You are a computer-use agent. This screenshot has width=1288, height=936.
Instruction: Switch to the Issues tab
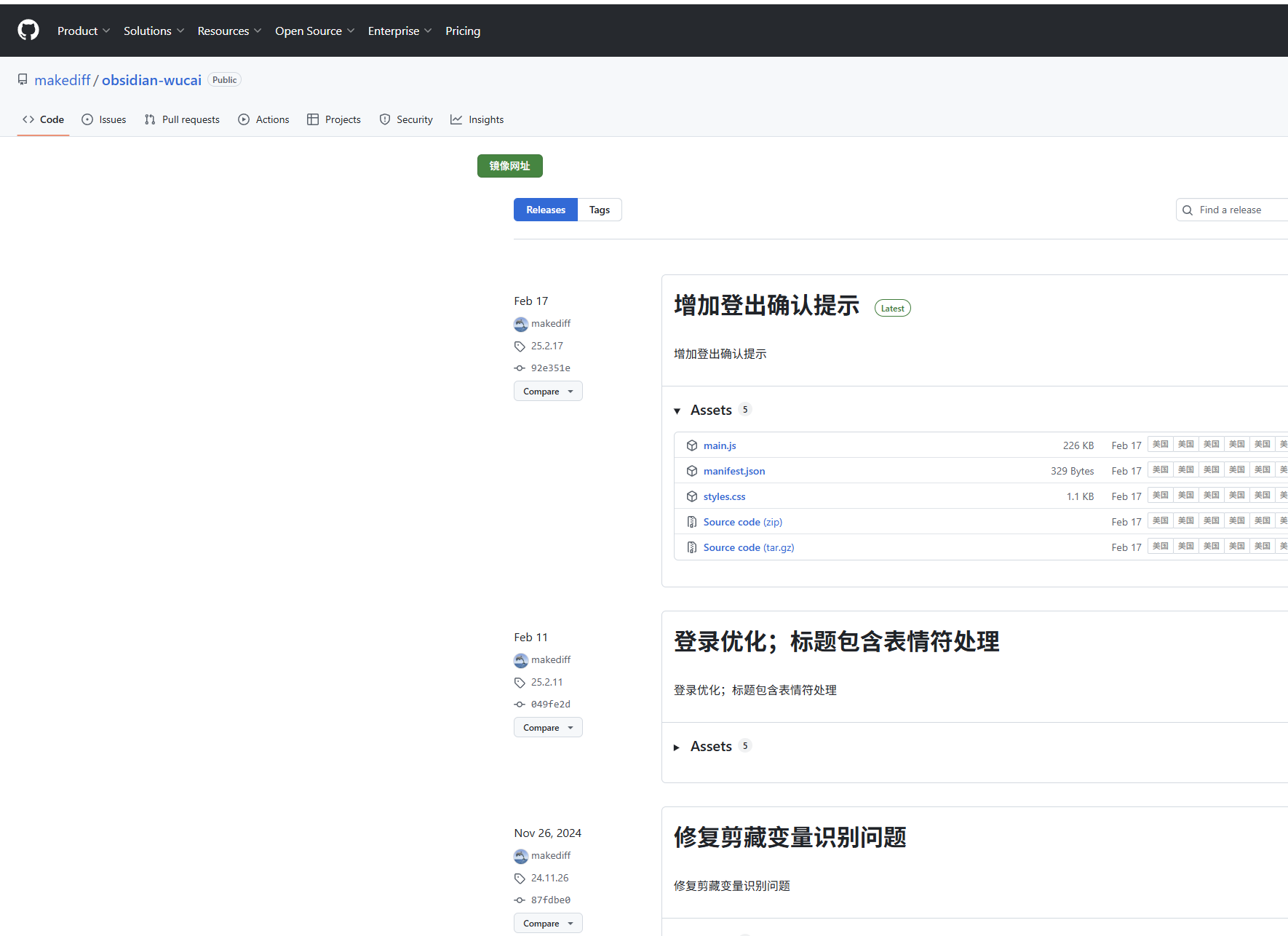104,119
